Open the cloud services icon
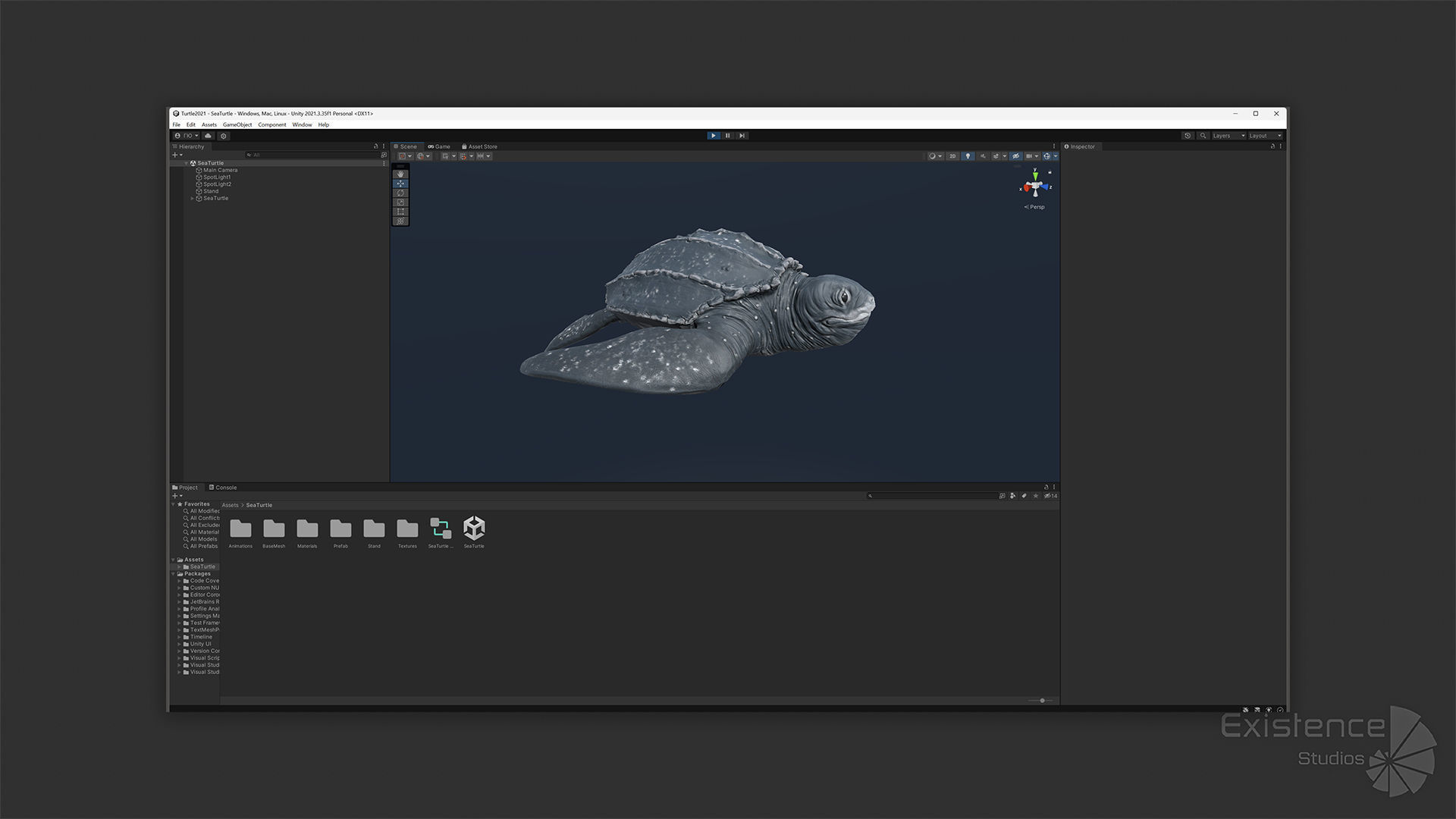The width and height of the screenshot is (1456, 819). click(208, 136)
